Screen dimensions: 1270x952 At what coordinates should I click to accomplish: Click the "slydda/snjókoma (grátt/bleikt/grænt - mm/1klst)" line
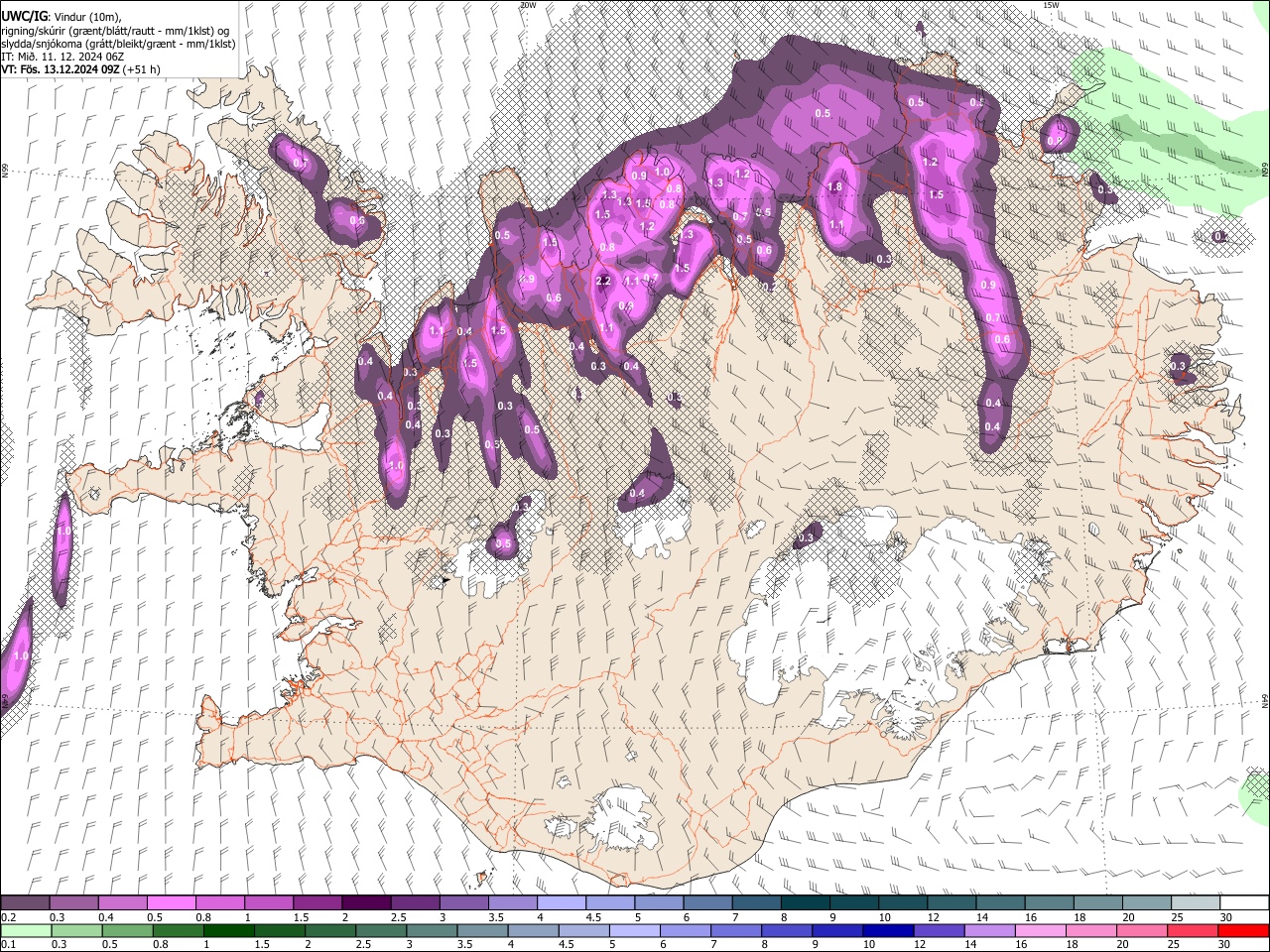coord(118,44)
